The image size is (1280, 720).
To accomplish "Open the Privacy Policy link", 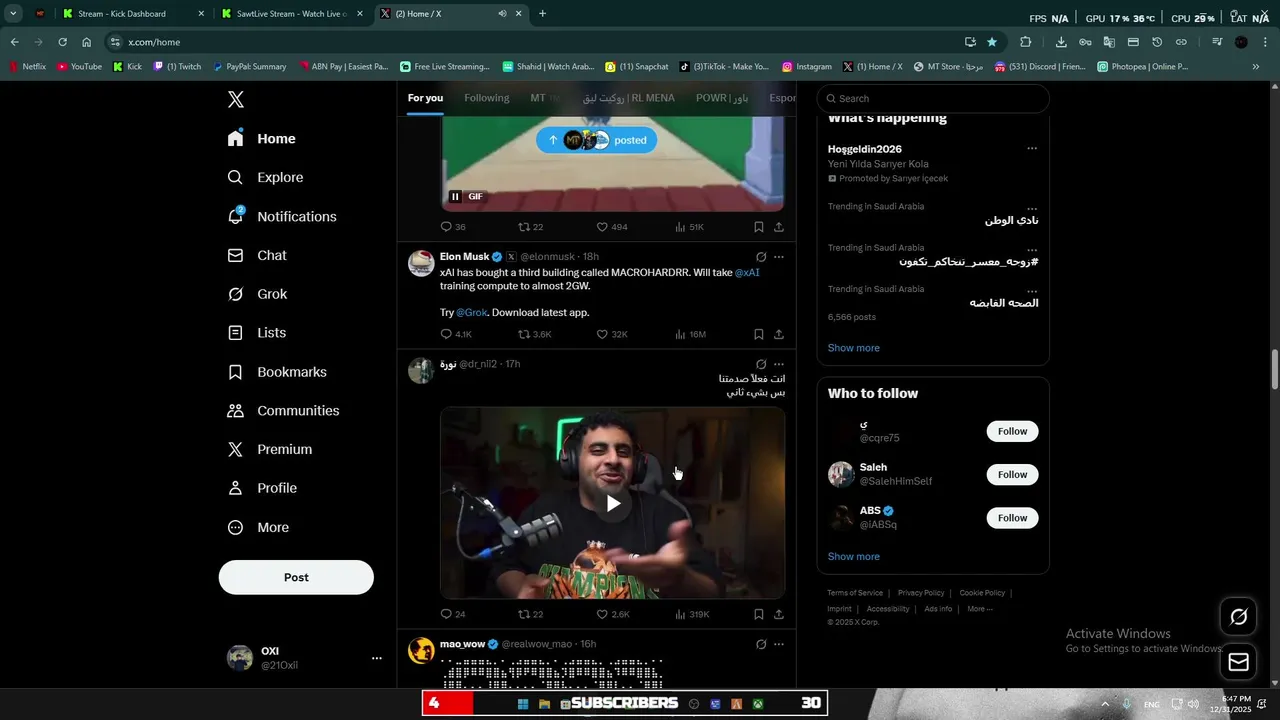I will (x=921, y=593).
